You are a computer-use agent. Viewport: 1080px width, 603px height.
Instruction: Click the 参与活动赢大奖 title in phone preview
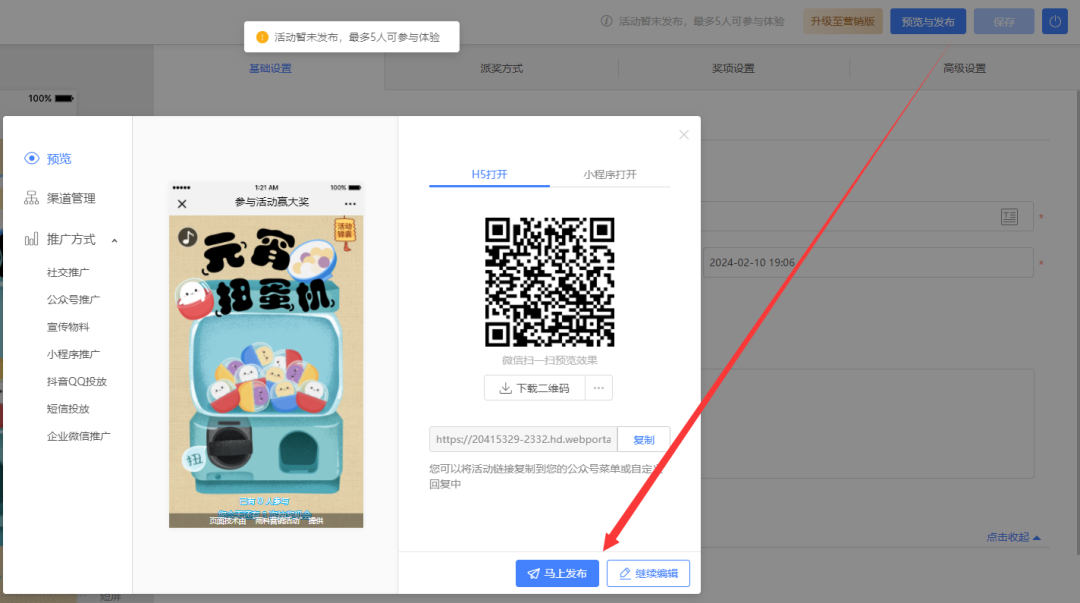(x=271, y=202)
